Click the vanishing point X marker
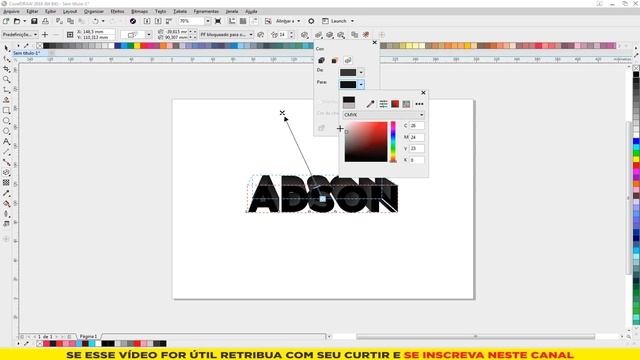This screenshot has height=360, width=640. click(x=282, y=113)
